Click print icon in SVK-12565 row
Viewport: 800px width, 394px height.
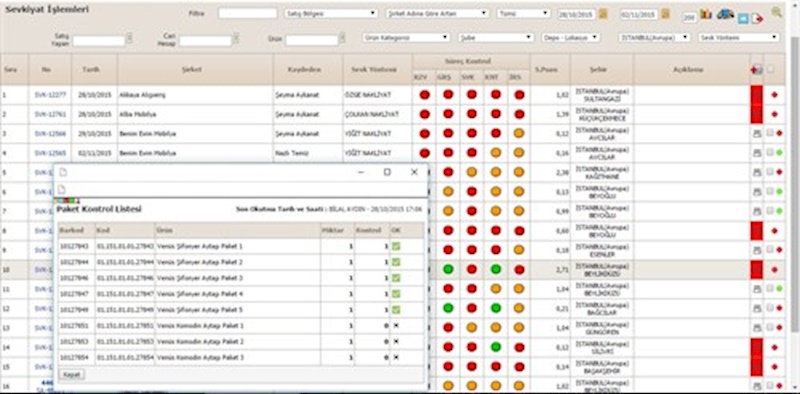(x=757, y=153)
